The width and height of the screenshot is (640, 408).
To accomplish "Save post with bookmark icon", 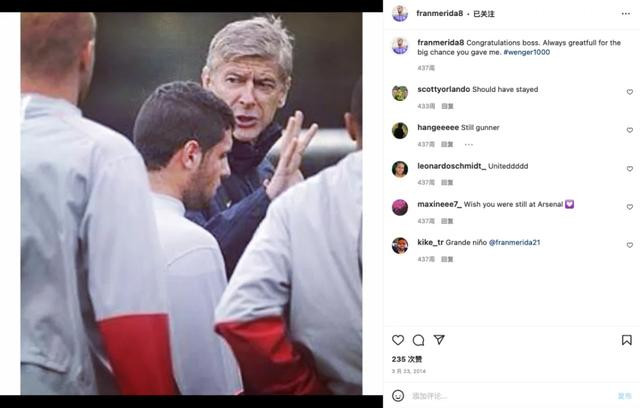I will (x=627, y=340).
